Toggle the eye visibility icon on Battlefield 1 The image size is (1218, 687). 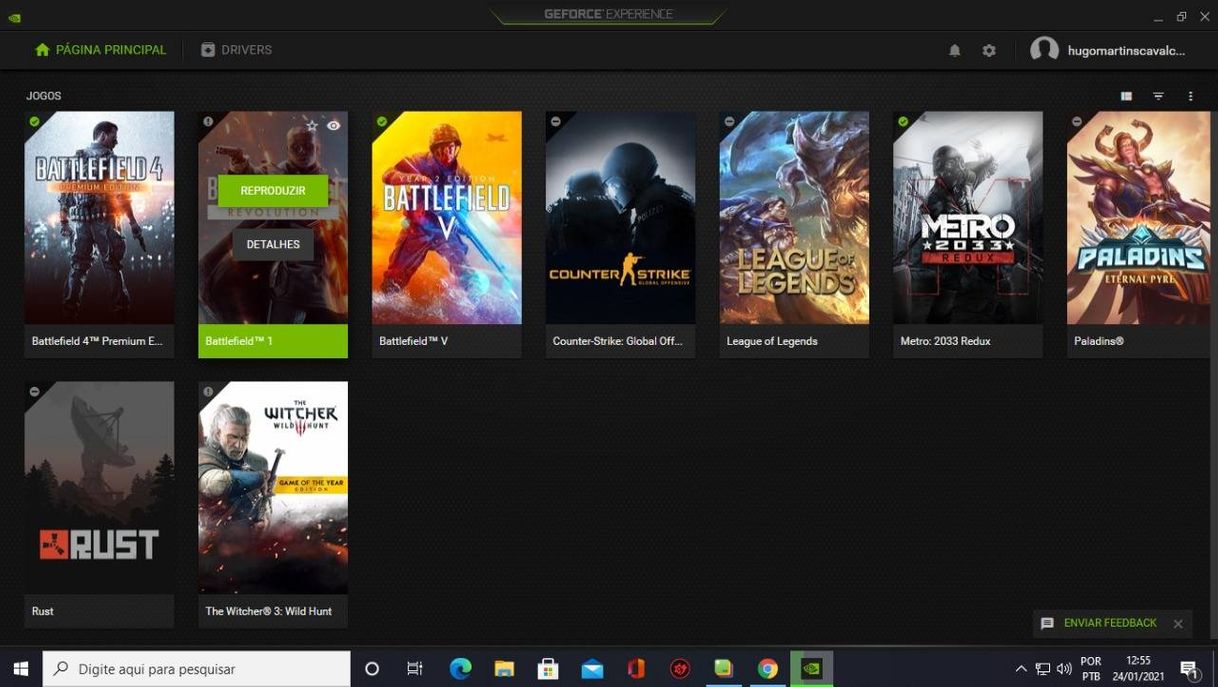coord(334,125)
